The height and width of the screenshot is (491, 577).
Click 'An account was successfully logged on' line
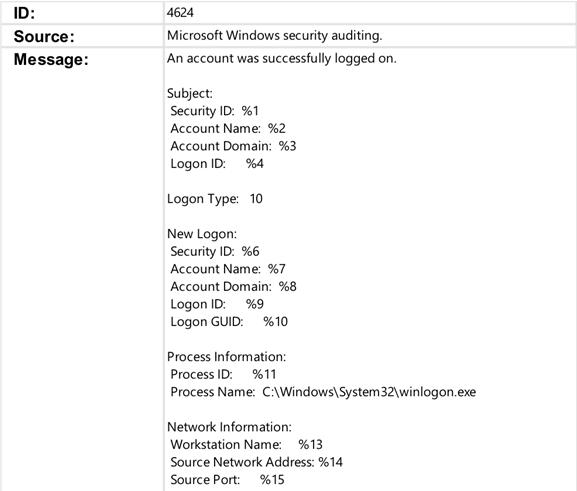282,59
